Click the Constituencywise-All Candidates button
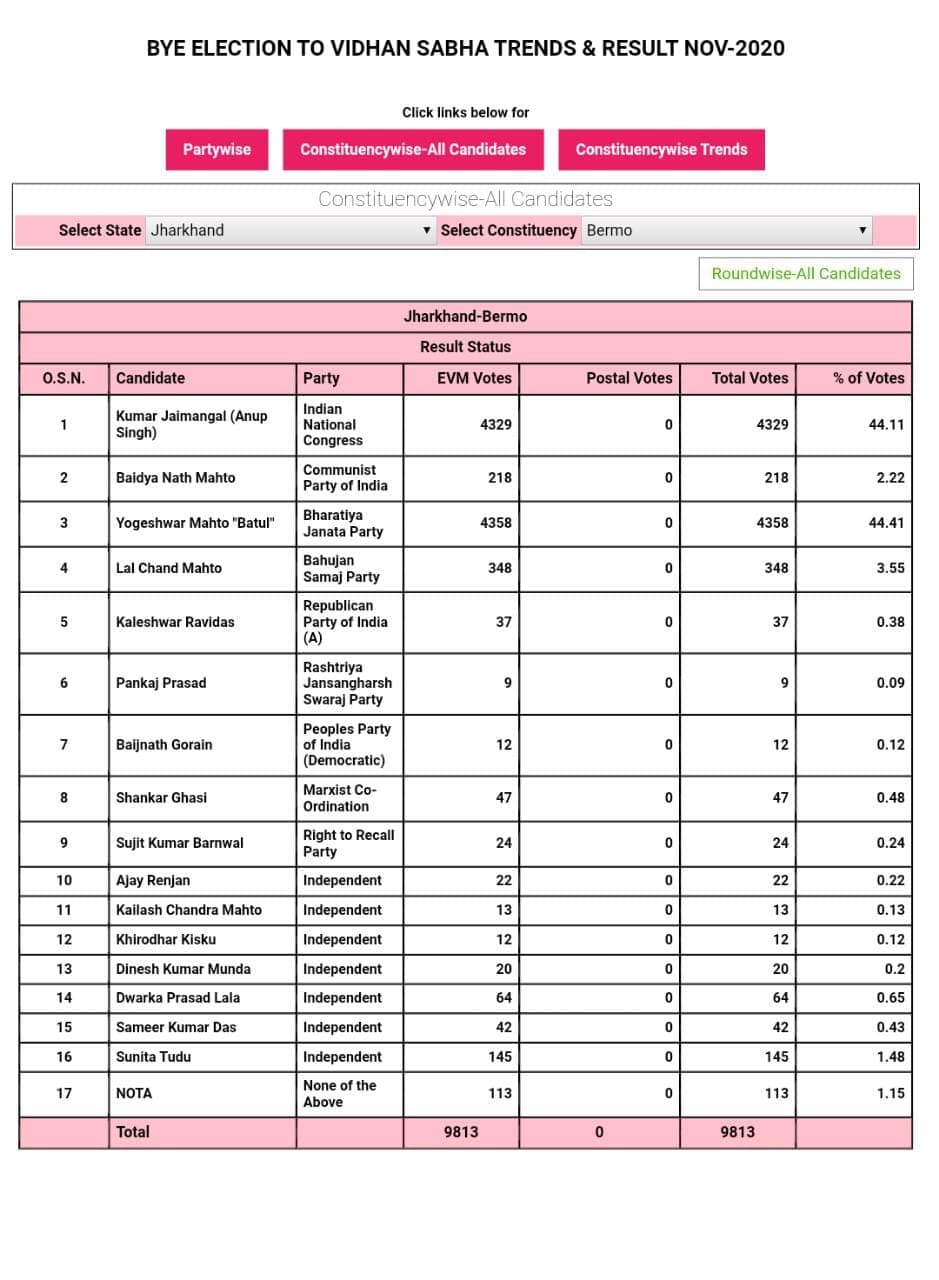This screenshot has height=1280, width=939. point(413,149)
